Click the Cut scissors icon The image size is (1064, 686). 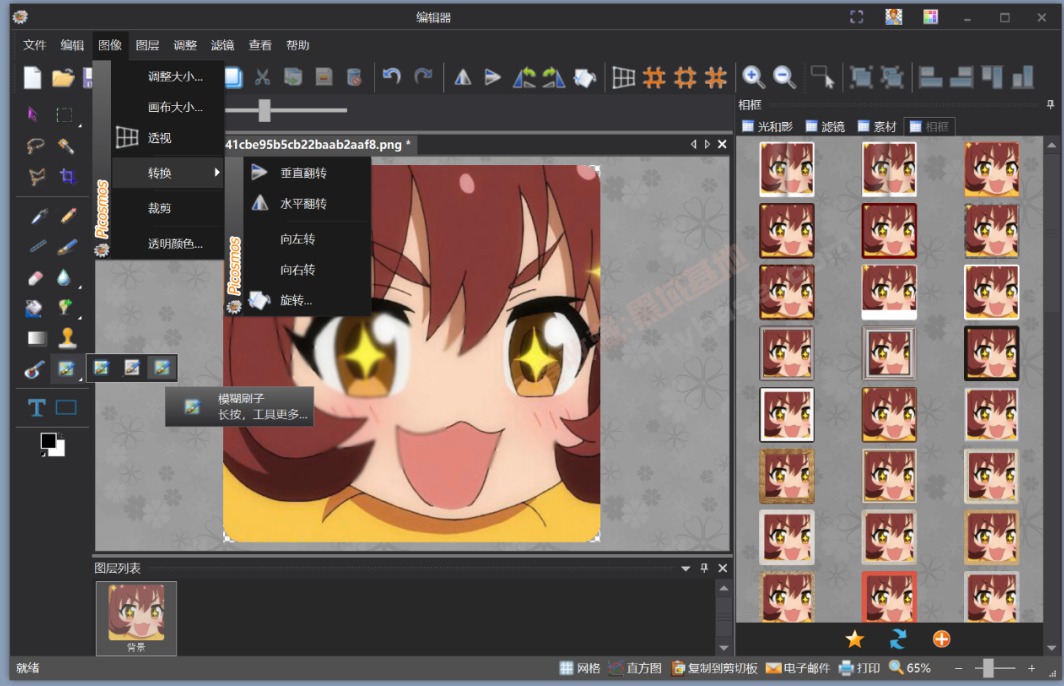[x=262, y=77]
